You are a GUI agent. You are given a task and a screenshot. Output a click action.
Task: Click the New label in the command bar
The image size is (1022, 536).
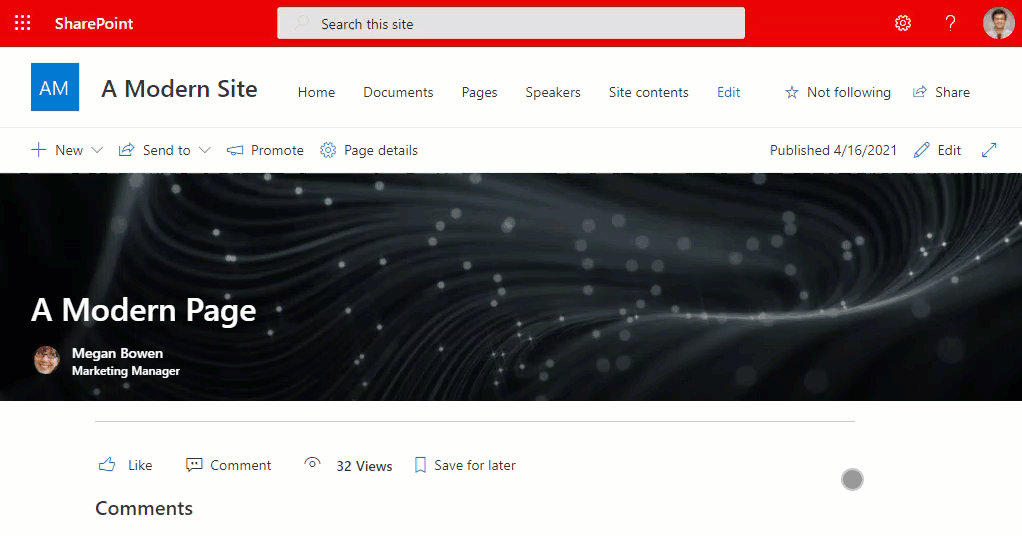tap(69, 151)
